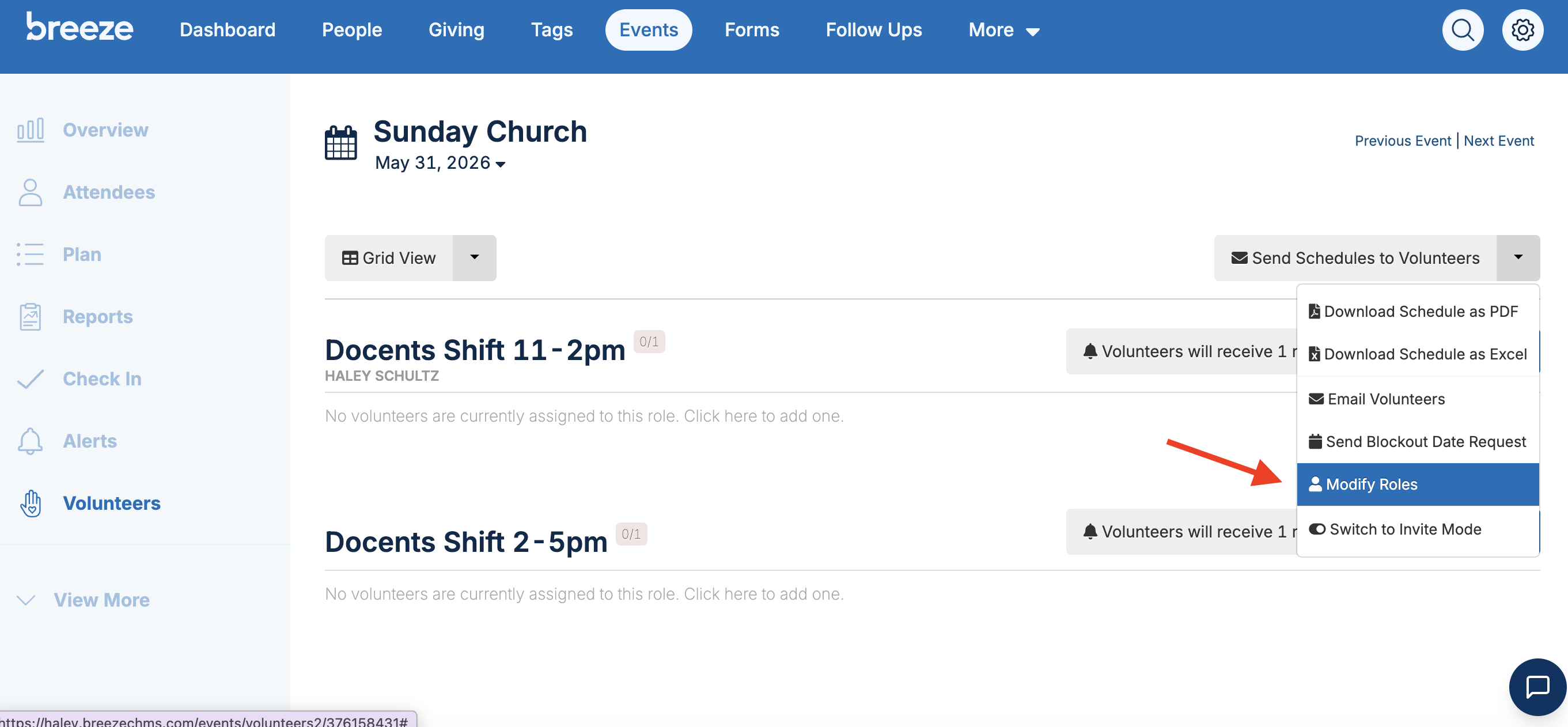Open reminder settings for Docents Shift 11-2pm
The width and height of the screenshot is (1568, 727).
pyautogui.click(x=1182, y=351)
